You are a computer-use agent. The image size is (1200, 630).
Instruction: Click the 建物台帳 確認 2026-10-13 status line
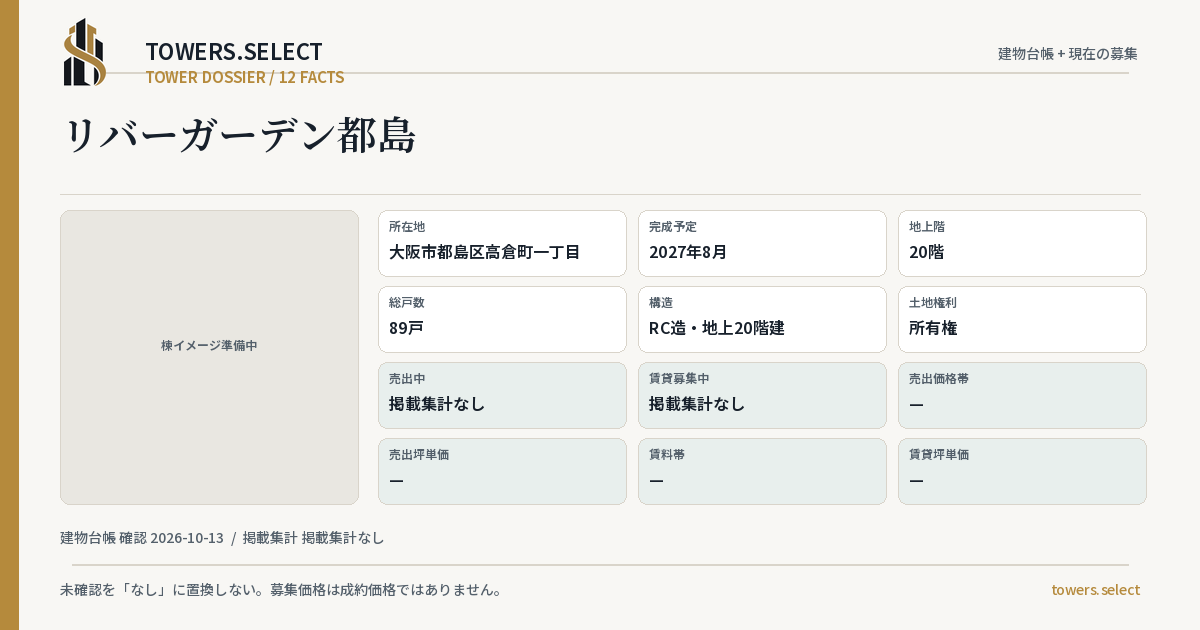[222, 538]
